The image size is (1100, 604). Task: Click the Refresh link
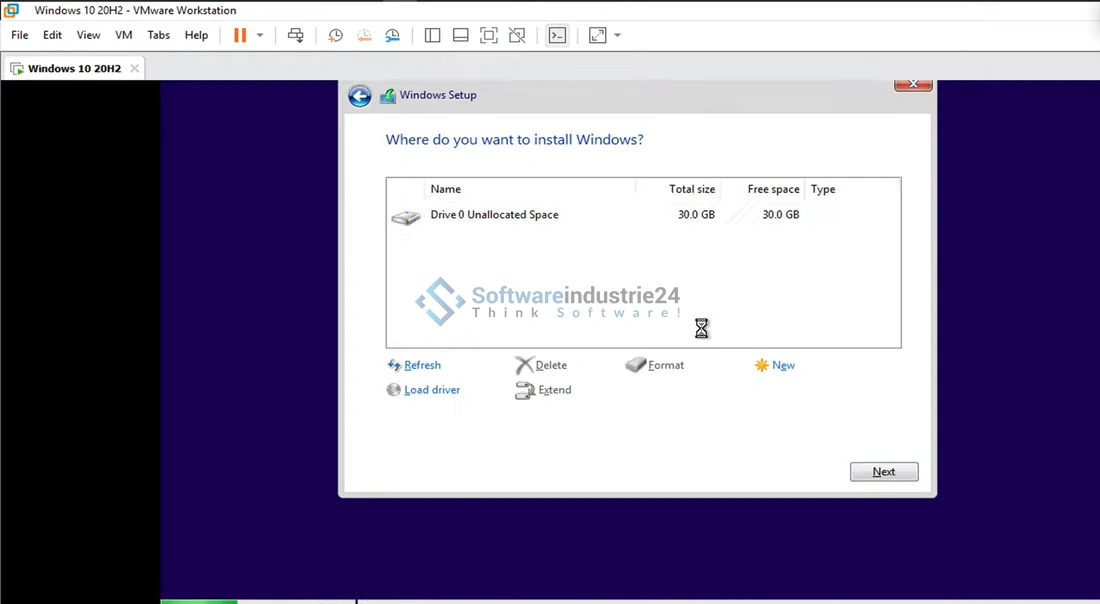point(422,366)
